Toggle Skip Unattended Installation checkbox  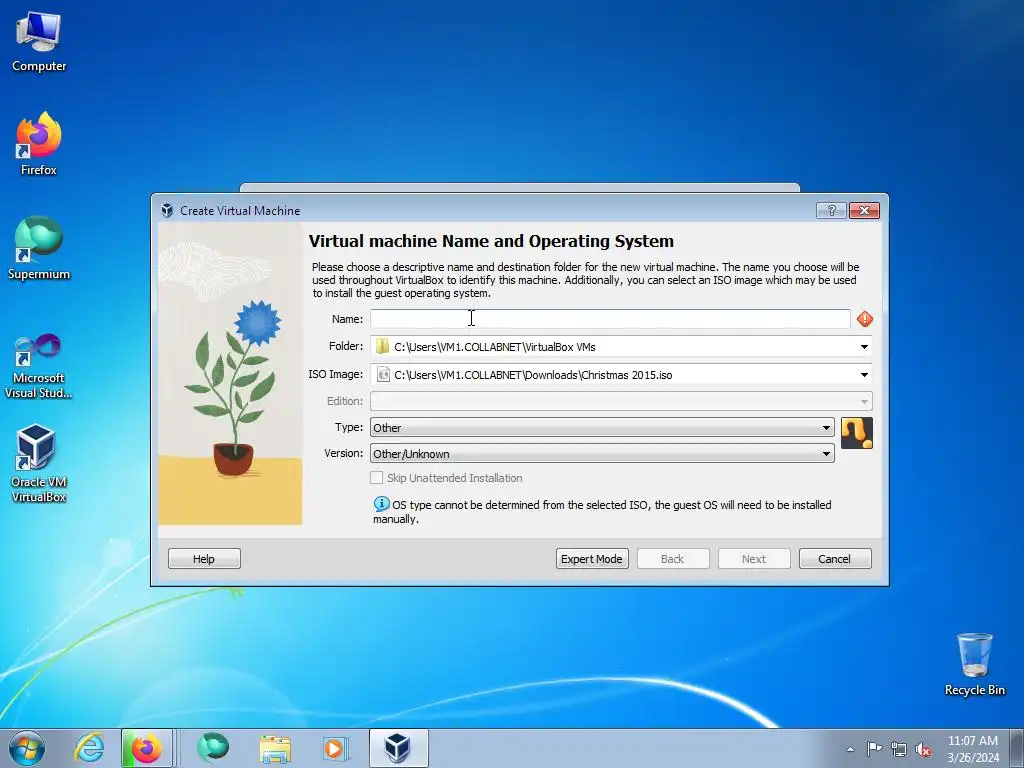point(377,478)
